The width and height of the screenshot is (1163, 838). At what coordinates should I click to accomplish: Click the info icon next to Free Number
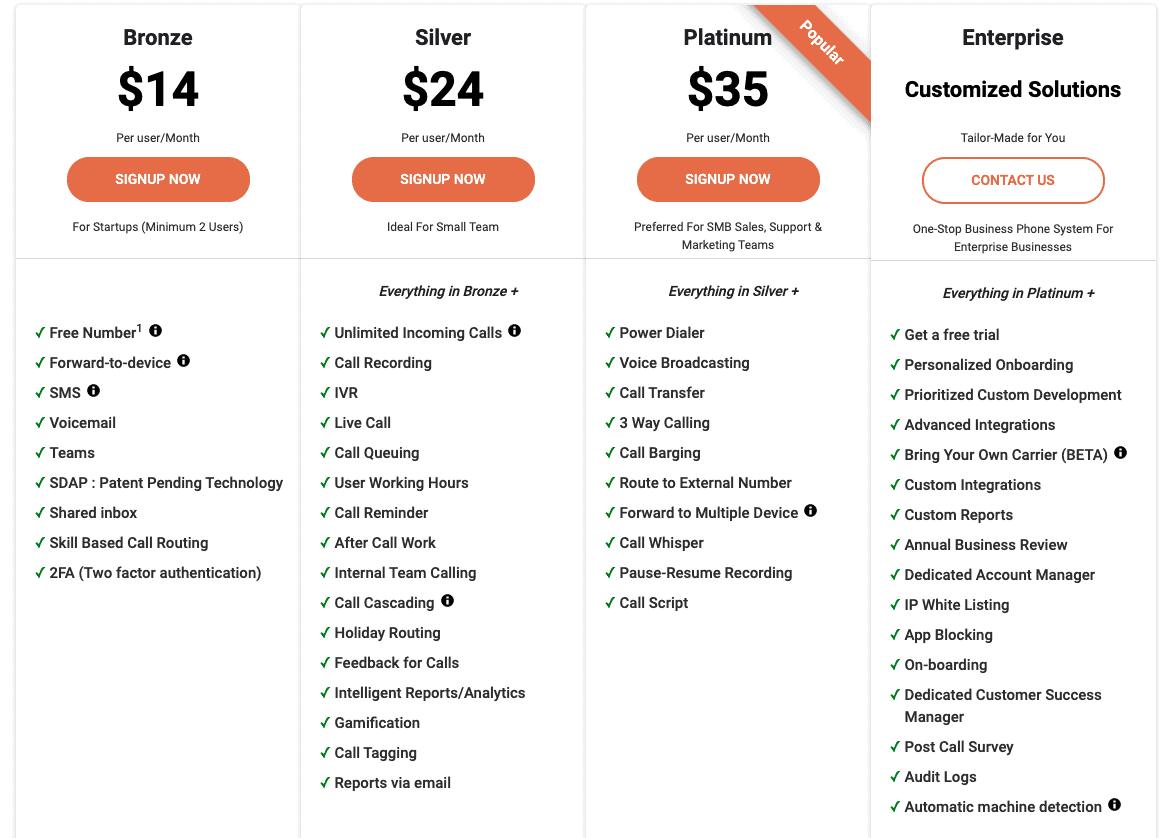coord(155,331)
